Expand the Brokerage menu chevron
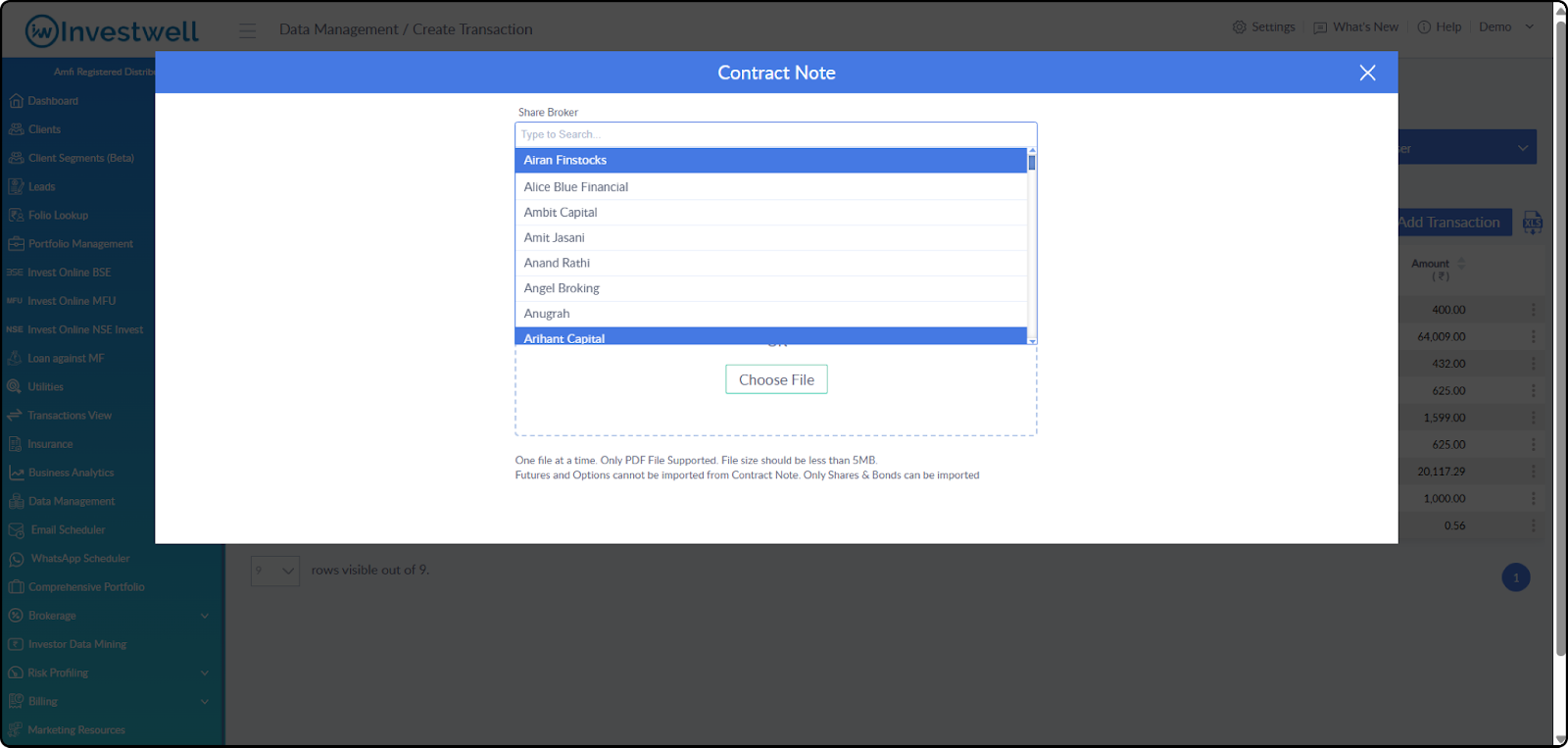The image size is (1568, 748). tap(205, 616)
